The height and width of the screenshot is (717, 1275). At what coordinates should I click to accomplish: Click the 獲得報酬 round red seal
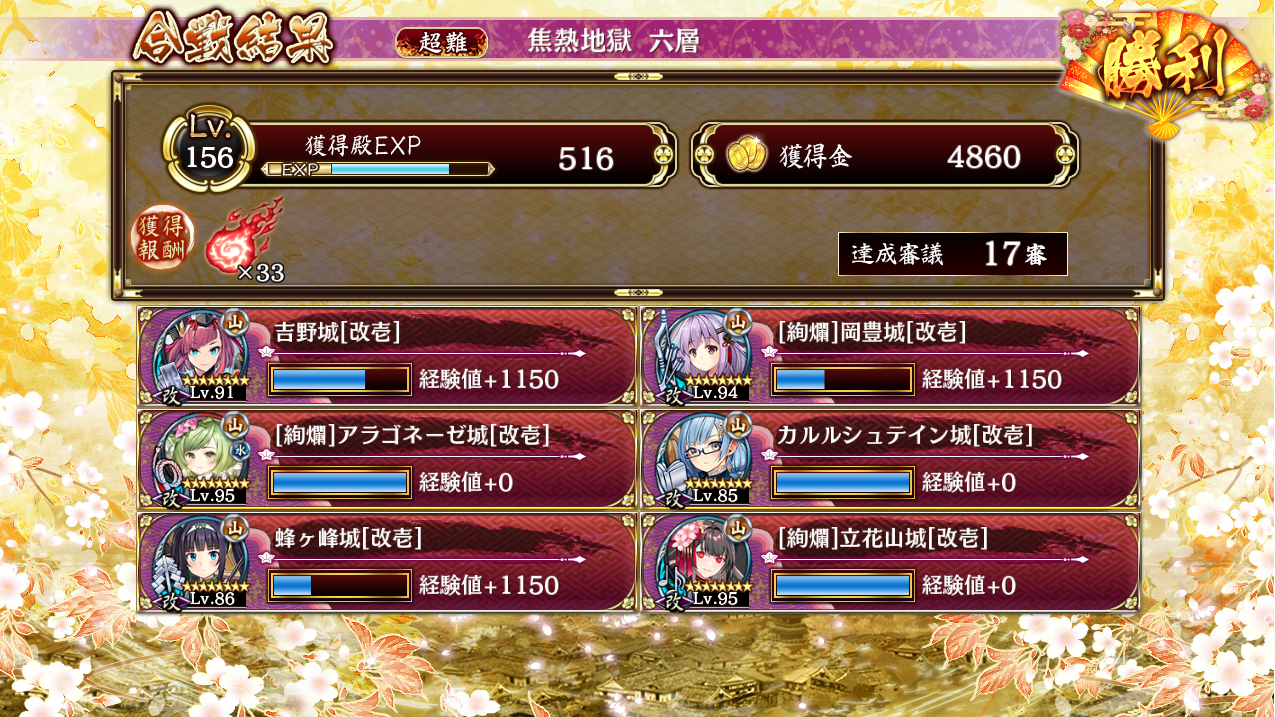(161, 240)
